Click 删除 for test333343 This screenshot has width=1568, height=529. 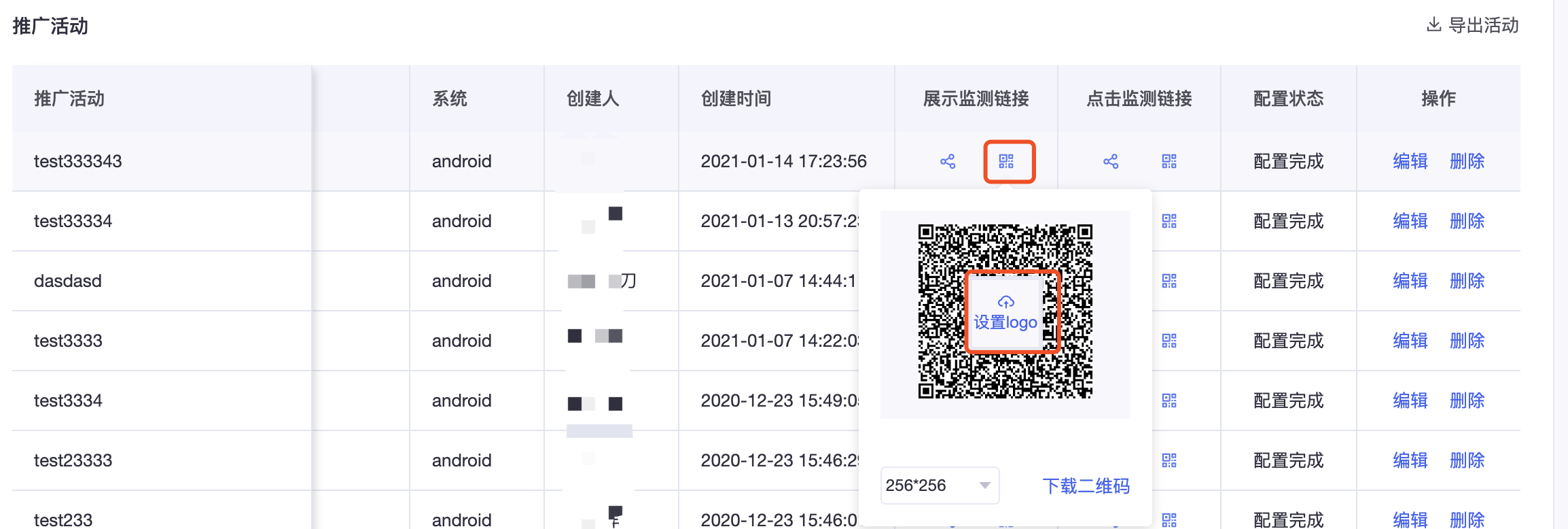click(x=1467, y=161)
